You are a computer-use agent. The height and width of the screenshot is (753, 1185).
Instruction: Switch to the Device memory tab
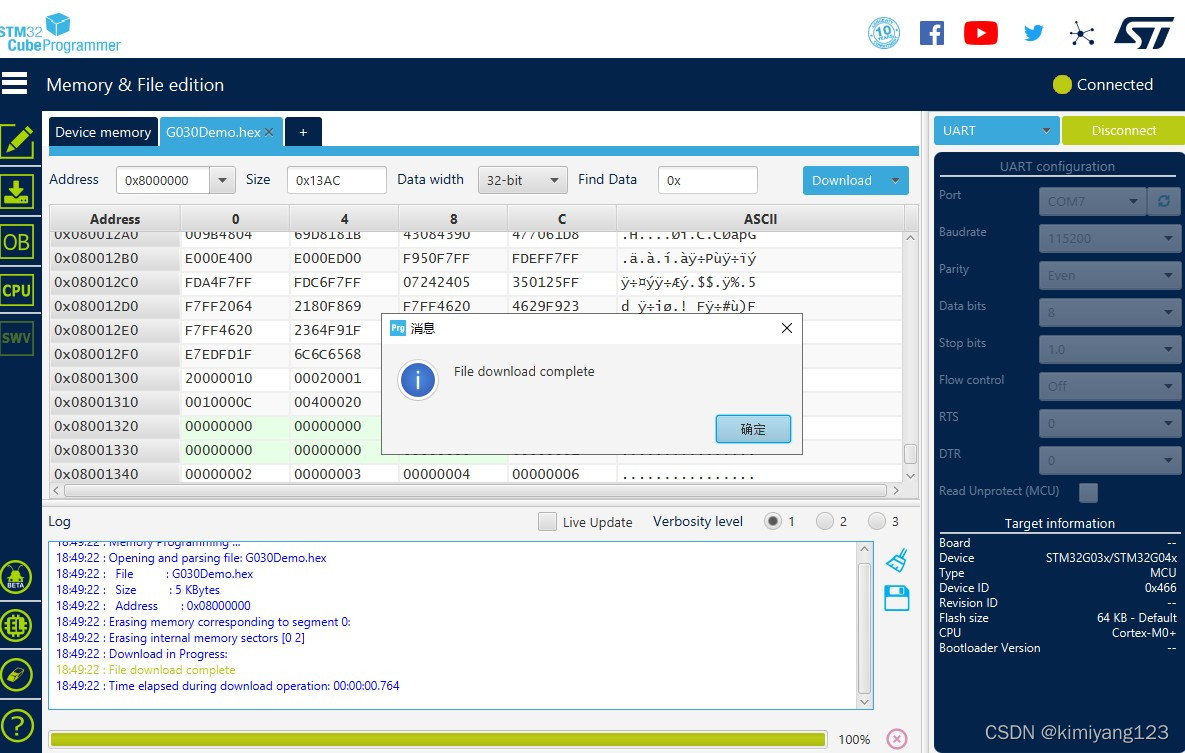(102, 131)
